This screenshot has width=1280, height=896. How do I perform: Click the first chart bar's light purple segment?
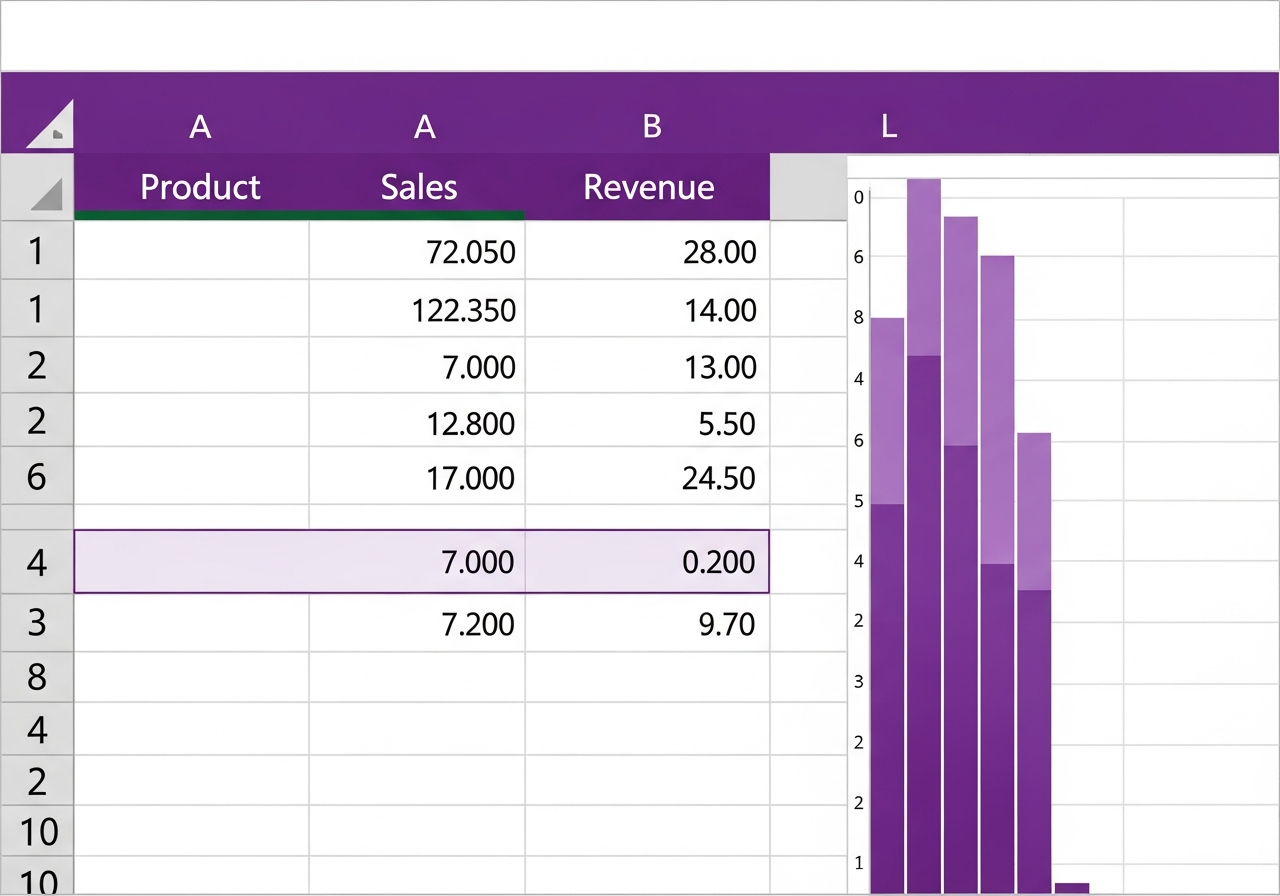(x=888, y=411)
